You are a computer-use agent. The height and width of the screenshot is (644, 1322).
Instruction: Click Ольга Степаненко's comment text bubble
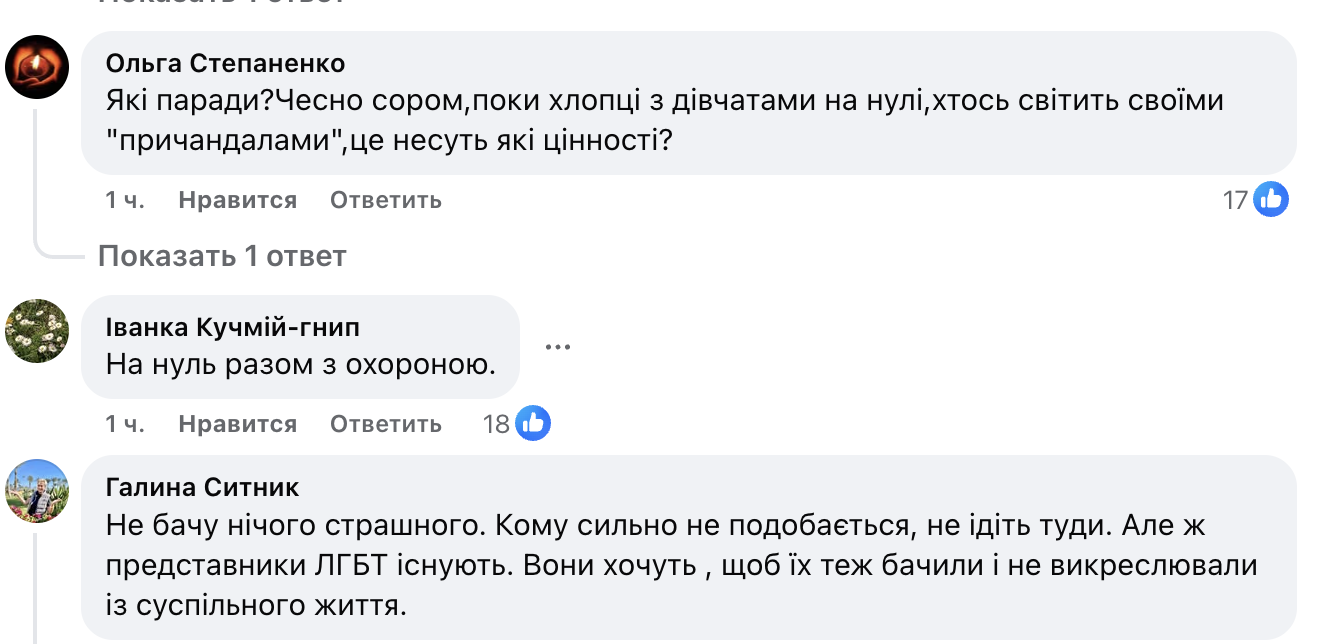tap(664, 122)
